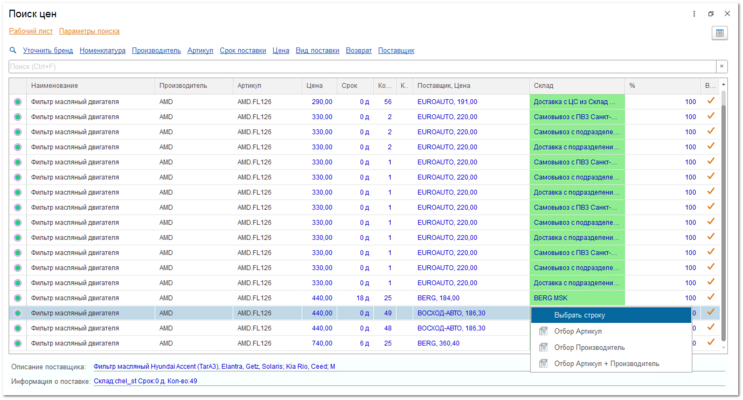743x400 pixels.
Task: Click green status dot in the quantity 48 row
Action: tap(18, 328)
